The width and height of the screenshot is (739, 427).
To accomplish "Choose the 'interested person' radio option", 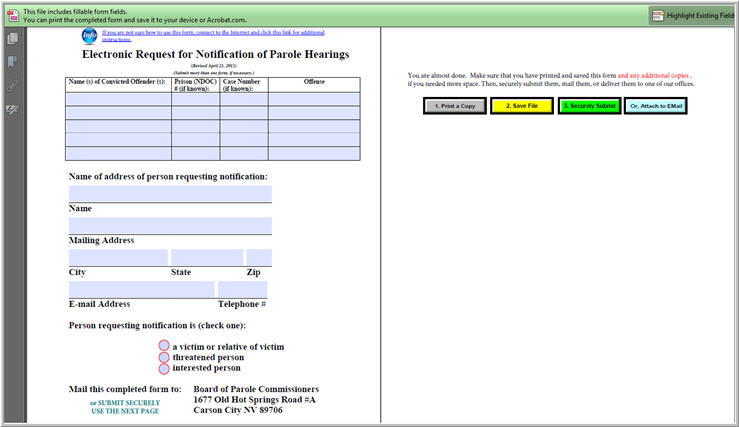I will tap(164, 369).
